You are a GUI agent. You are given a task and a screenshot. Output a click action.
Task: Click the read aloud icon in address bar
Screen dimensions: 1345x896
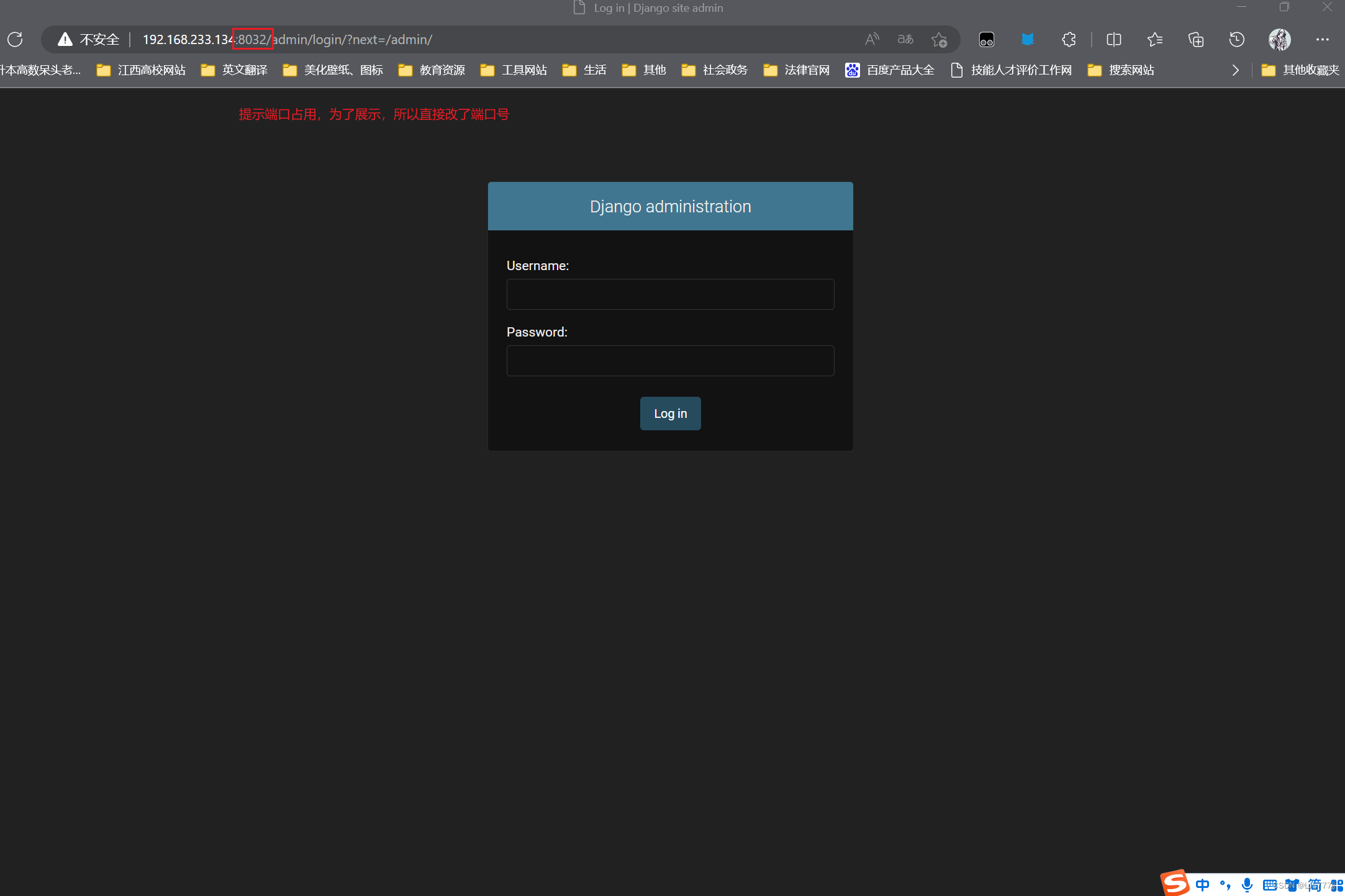872,40
